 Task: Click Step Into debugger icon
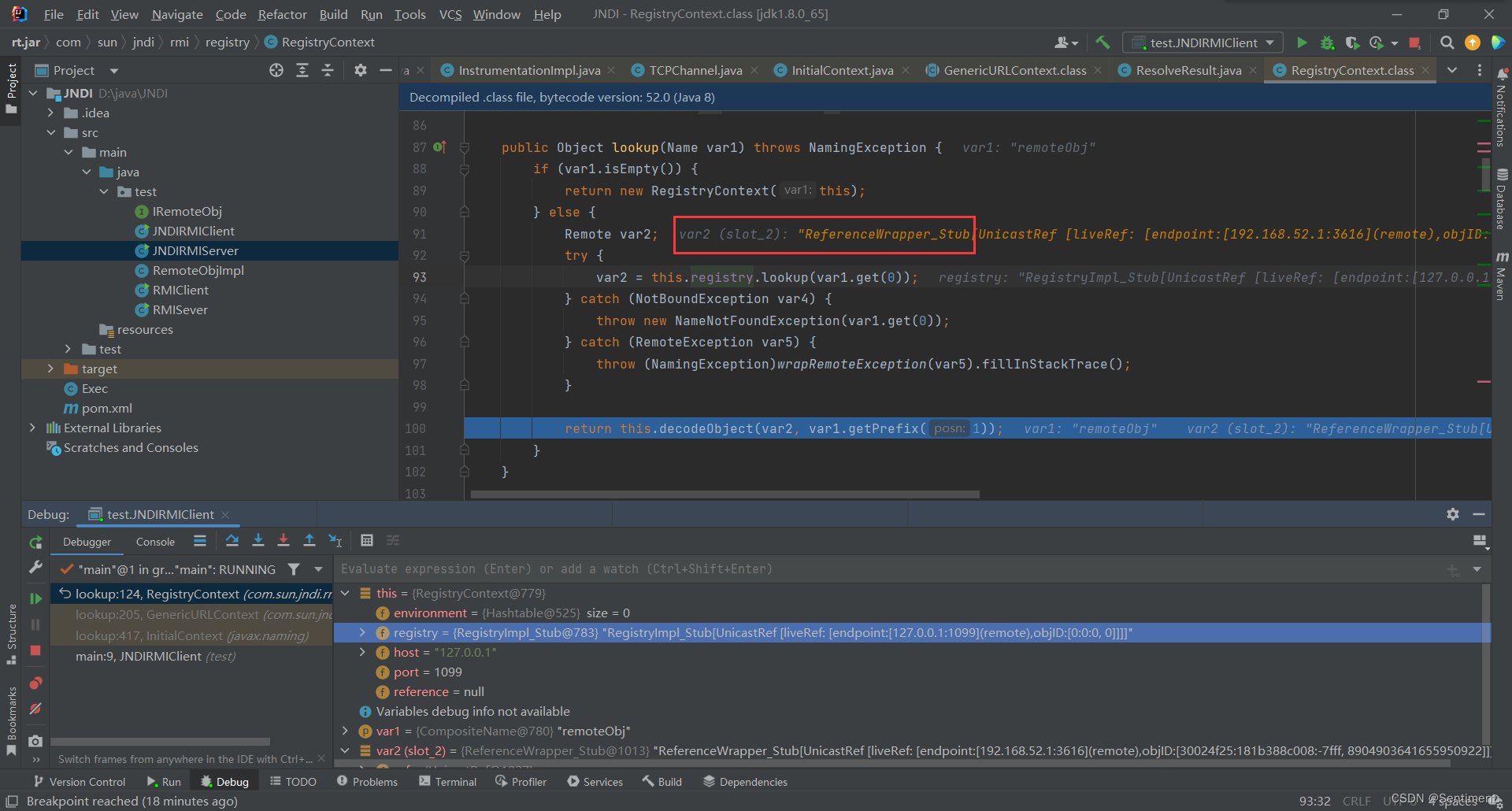[x=258, y=540]
